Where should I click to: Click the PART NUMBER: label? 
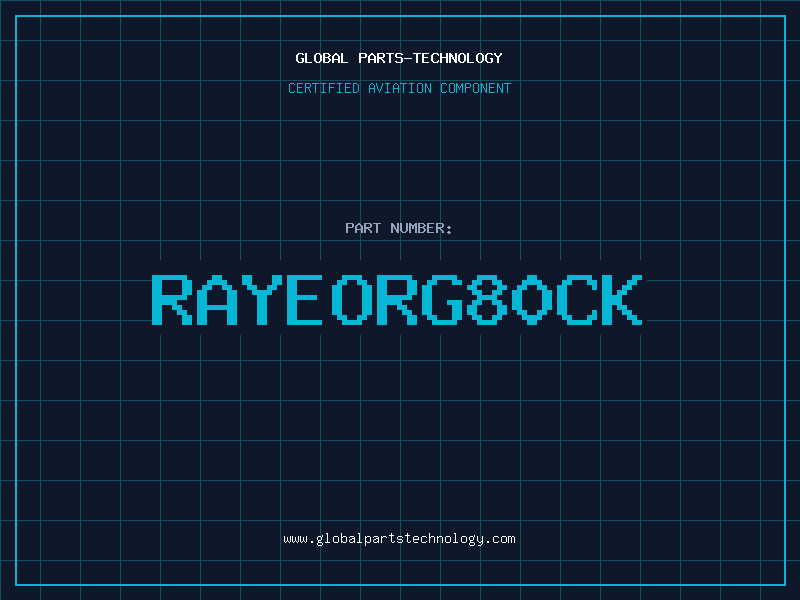[x=399, y=228]
